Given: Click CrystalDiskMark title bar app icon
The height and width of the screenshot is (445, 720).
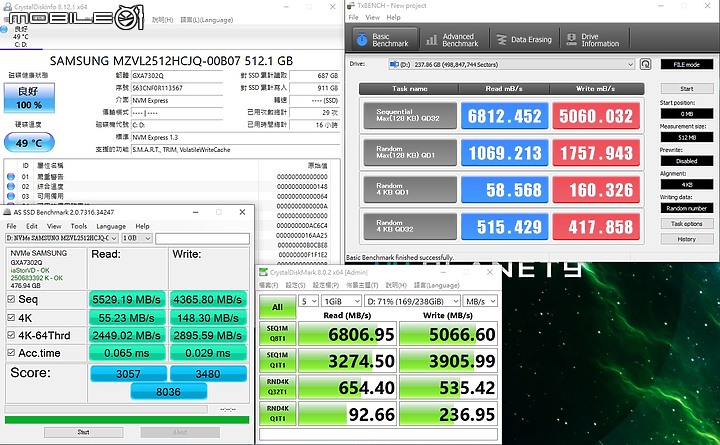Looking at the screenshot, I should 263,272.
